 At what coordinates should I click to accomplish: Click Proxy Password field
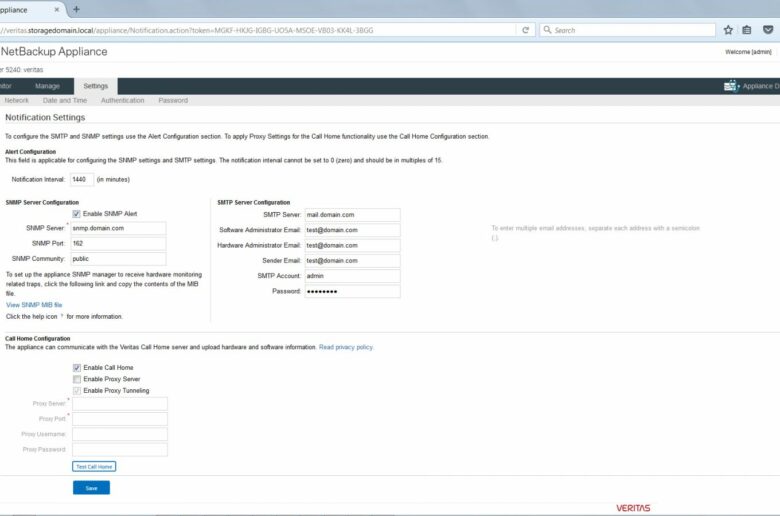click(x=120, y=450)
